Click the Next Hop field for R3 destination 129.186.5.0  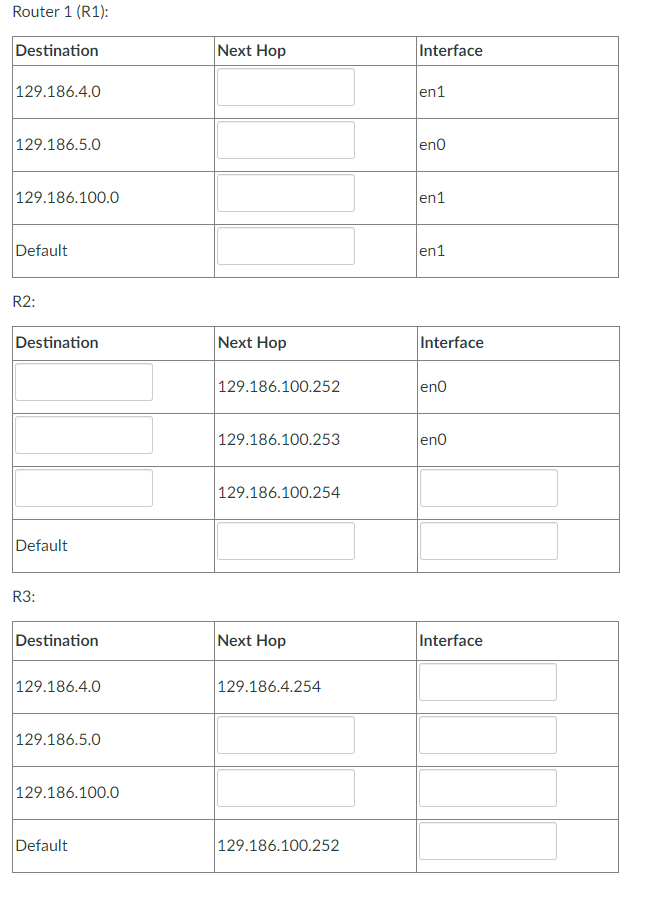pos(285,735)
